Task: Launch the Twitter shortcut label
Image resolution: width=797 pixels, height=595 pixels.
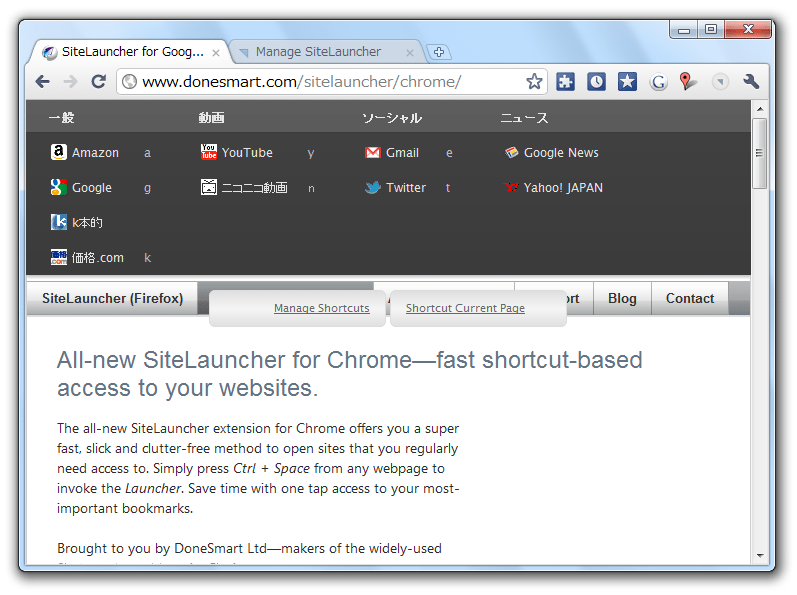Action: (x=406, y=187)
